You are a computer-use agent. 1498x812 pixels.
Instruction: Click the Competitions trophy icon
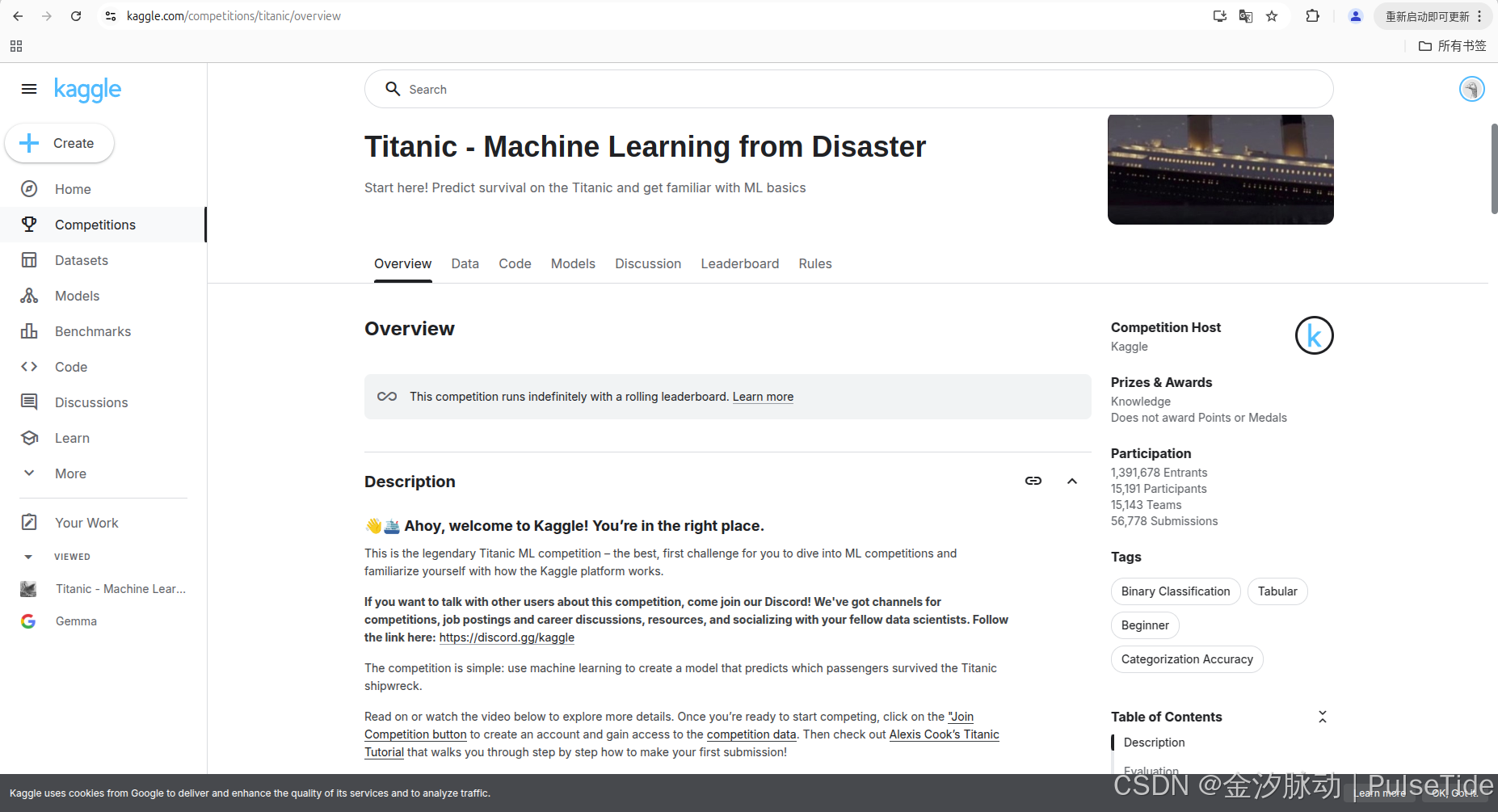tap(29, 225)
